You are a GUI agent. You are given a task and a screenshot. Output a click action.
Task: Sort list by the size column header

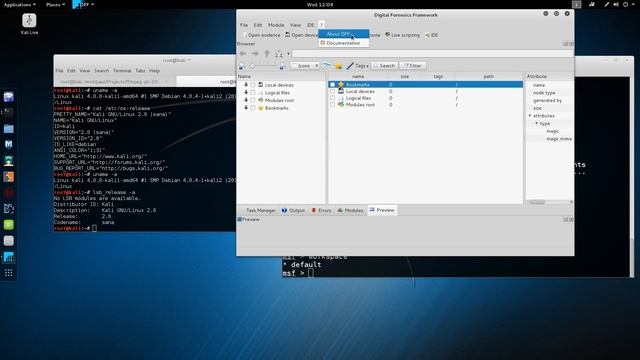[404, 76]
